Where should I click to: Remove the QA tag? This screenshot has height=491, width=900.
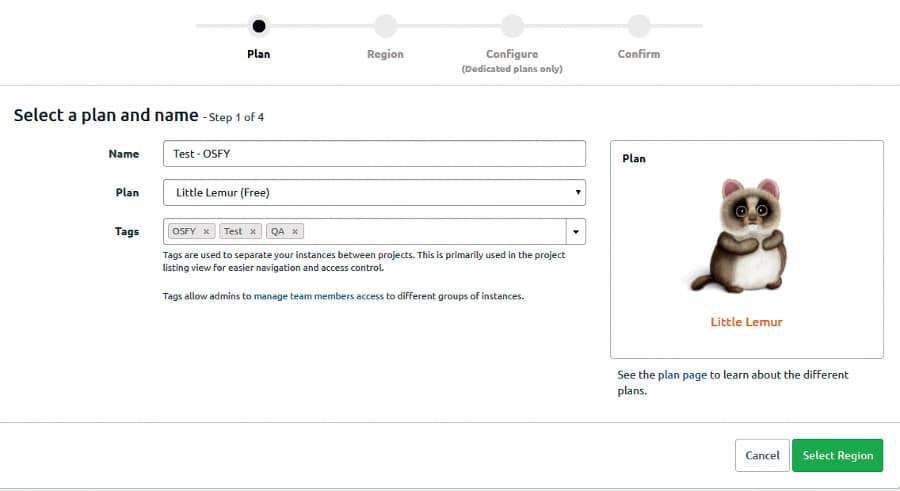[295, 231]
